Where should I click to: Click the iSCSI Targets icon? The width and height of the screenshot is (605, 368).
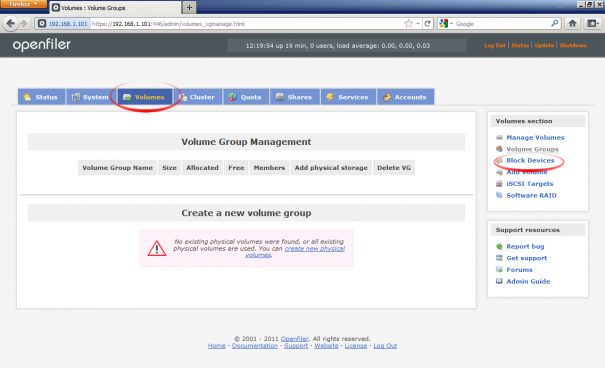coord(499,184)
